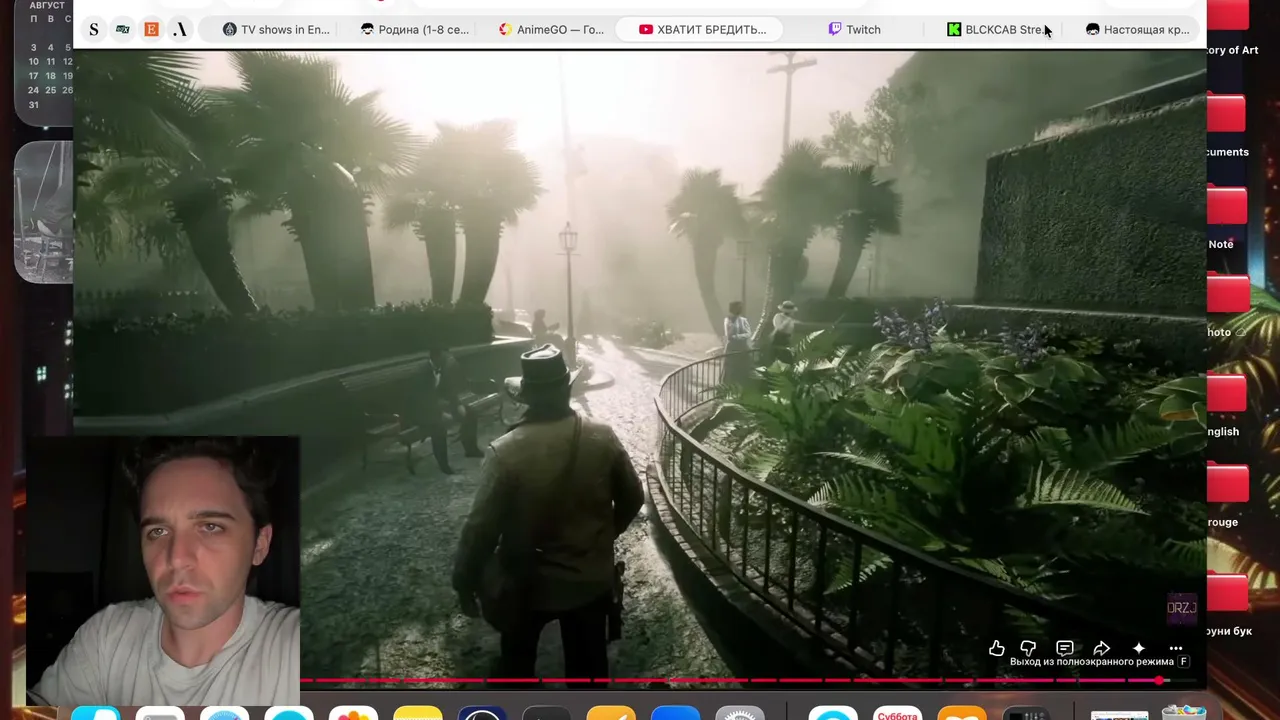Open the pinned tab with the orange E icon
Screen dimensions: 1280x720
click(x=151, y=29)
